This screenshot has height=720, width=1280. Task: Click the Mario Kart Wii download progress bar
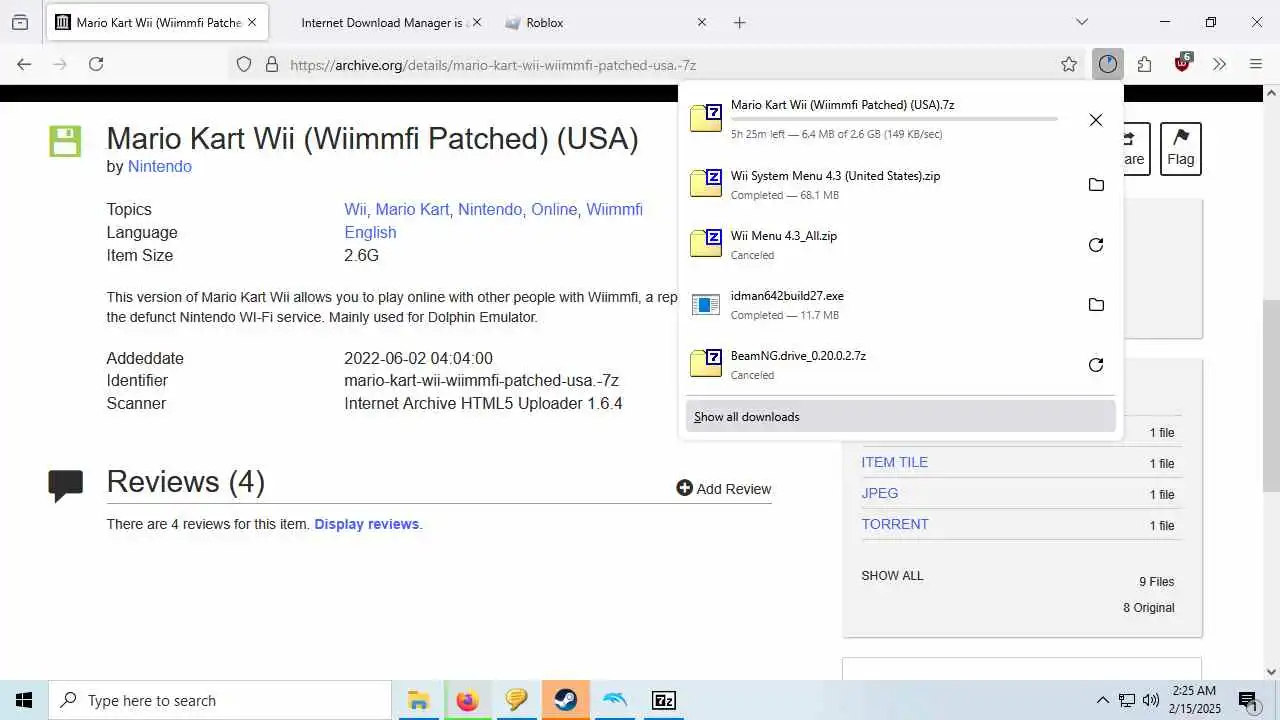point(894,119)
